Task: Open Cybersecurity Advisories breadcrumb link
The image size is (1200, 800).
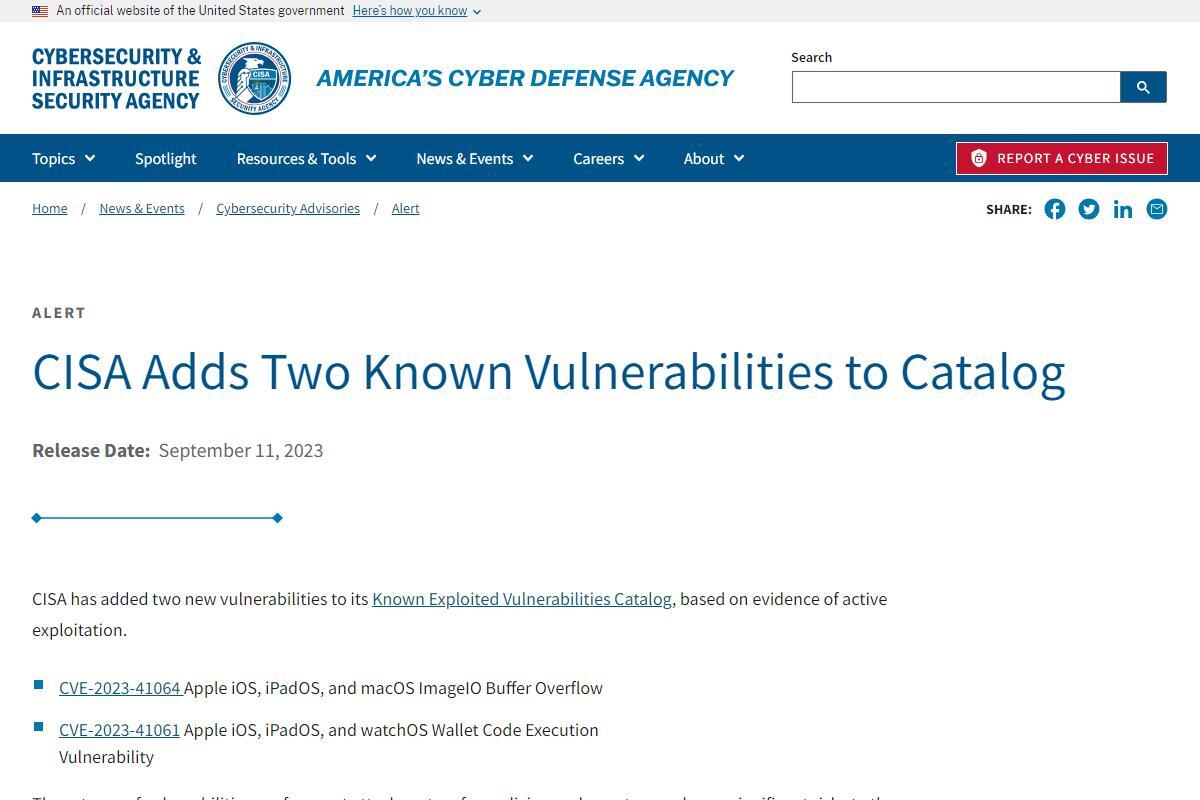Action: pos(288,208)
